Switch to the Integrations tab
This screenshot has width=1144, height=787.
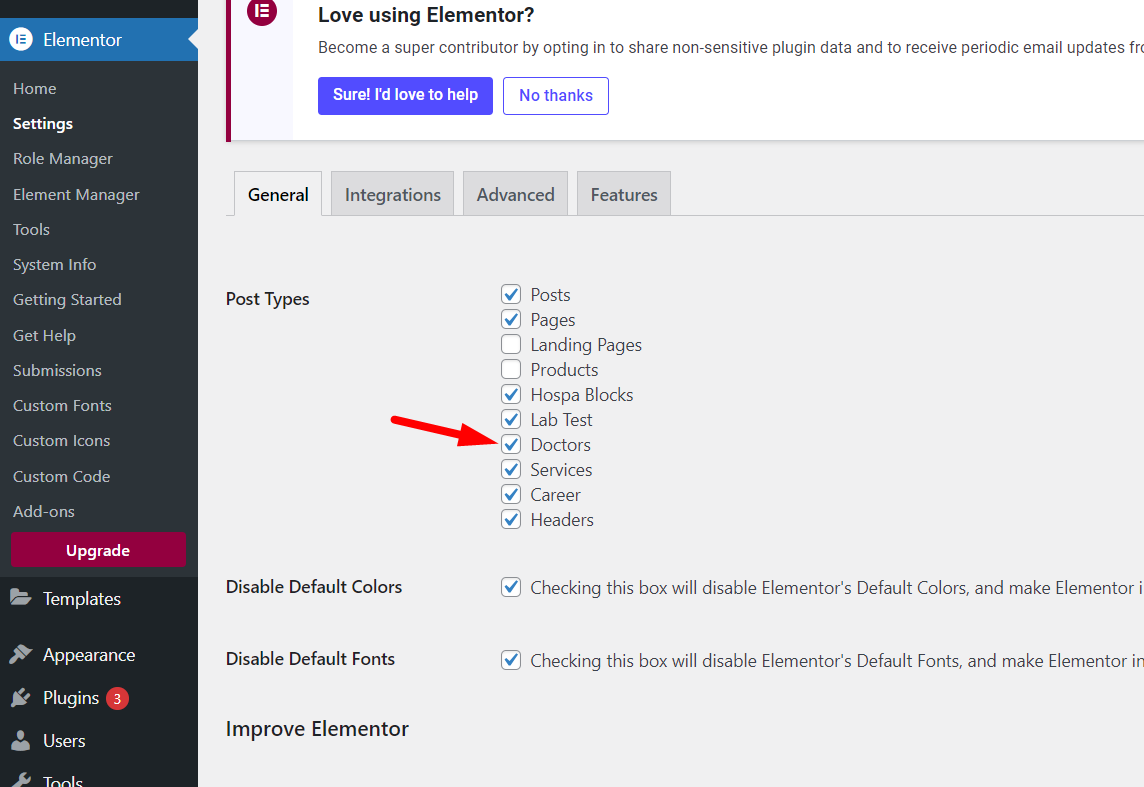[x=392, y=194]
